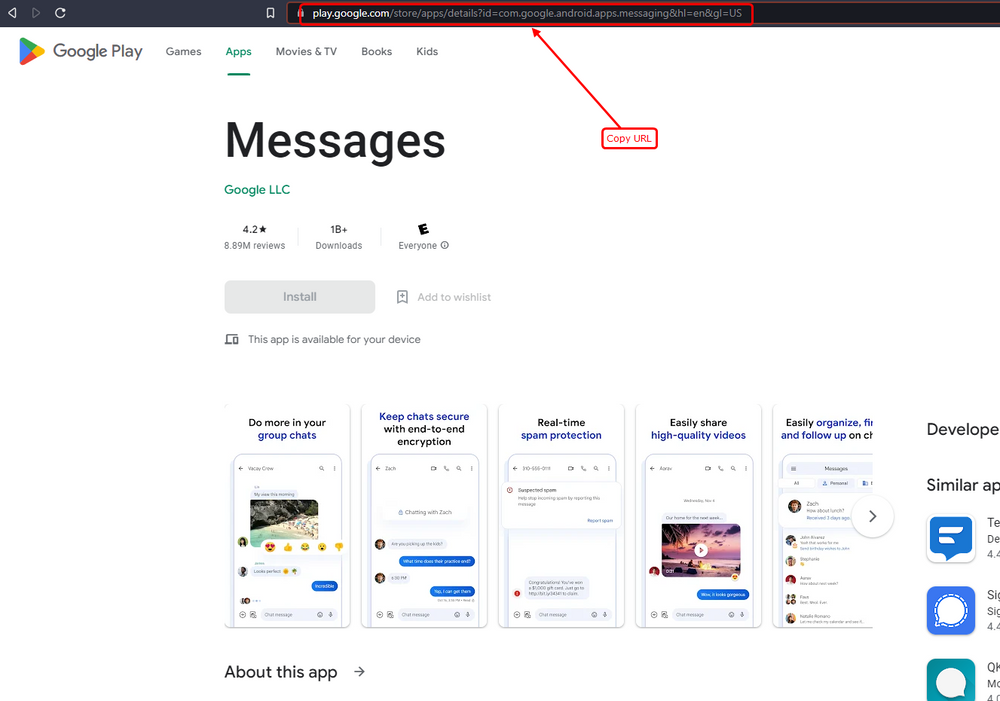The width and height of the screenshot is (1000, 701).
Task: Open the 'Easily organize' screenshot
Action: [823, 515]
